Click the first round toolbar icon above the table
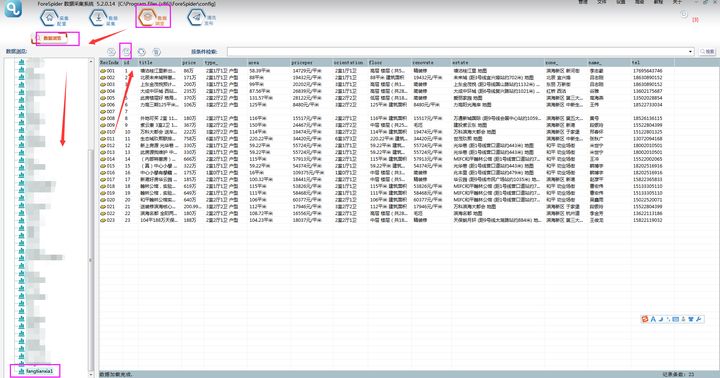Viewport: 720px width, 378px height. (111, 51)
